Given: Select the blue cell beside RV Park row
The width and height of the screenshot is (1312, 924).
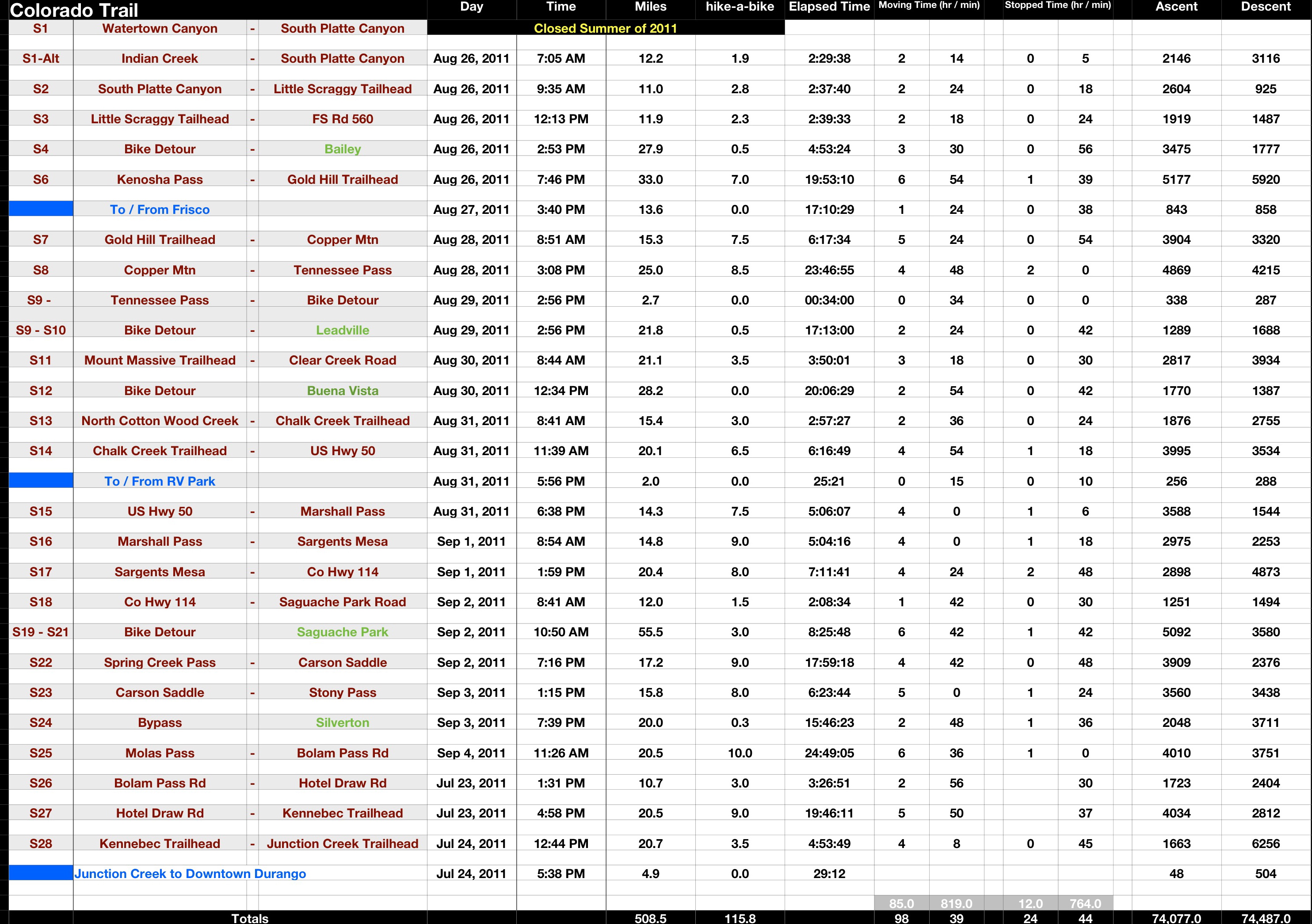Looking at the screenshot, I should point(41,481).
